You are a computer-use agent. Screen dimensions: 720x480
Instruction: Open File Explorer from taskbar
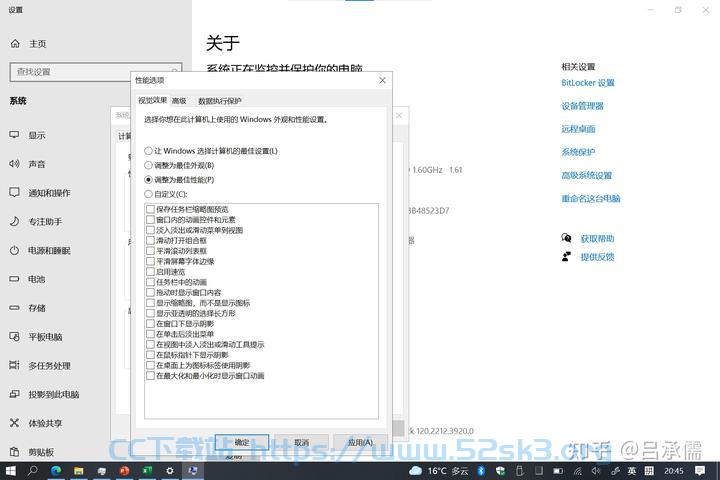tap(79, 471)
